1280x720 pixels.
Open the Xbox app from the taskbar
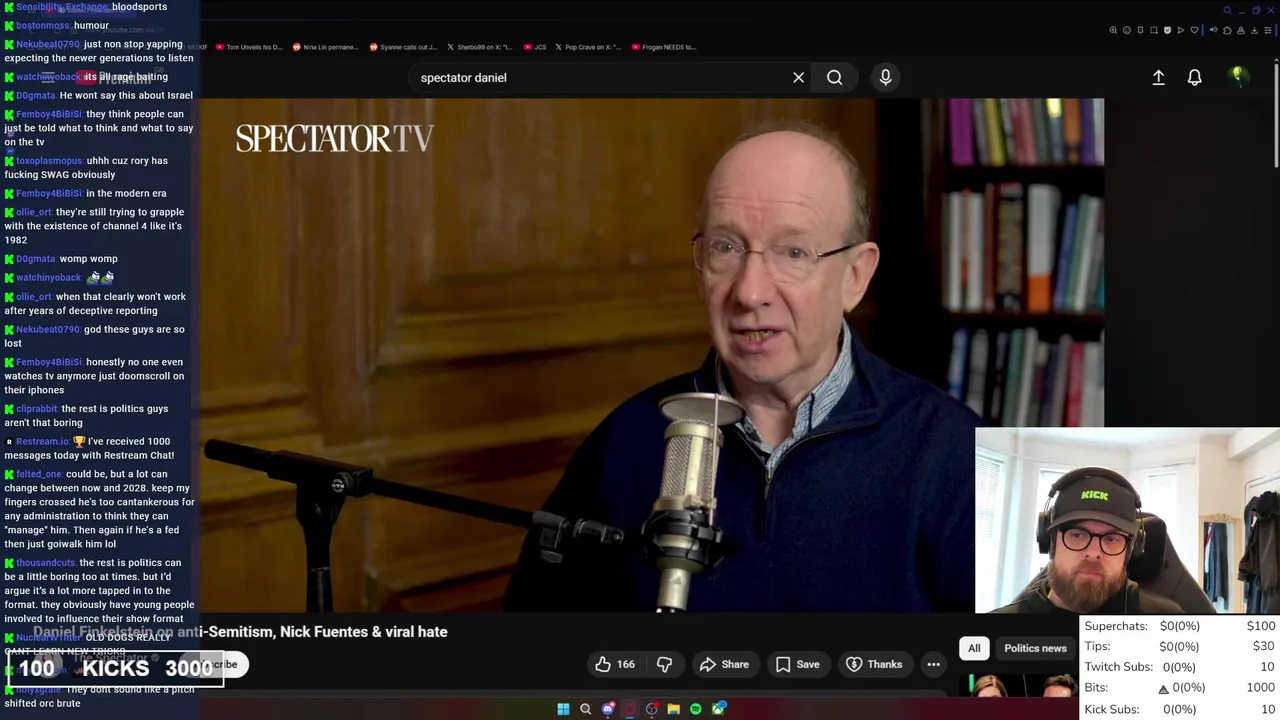[x=718, y=709]
